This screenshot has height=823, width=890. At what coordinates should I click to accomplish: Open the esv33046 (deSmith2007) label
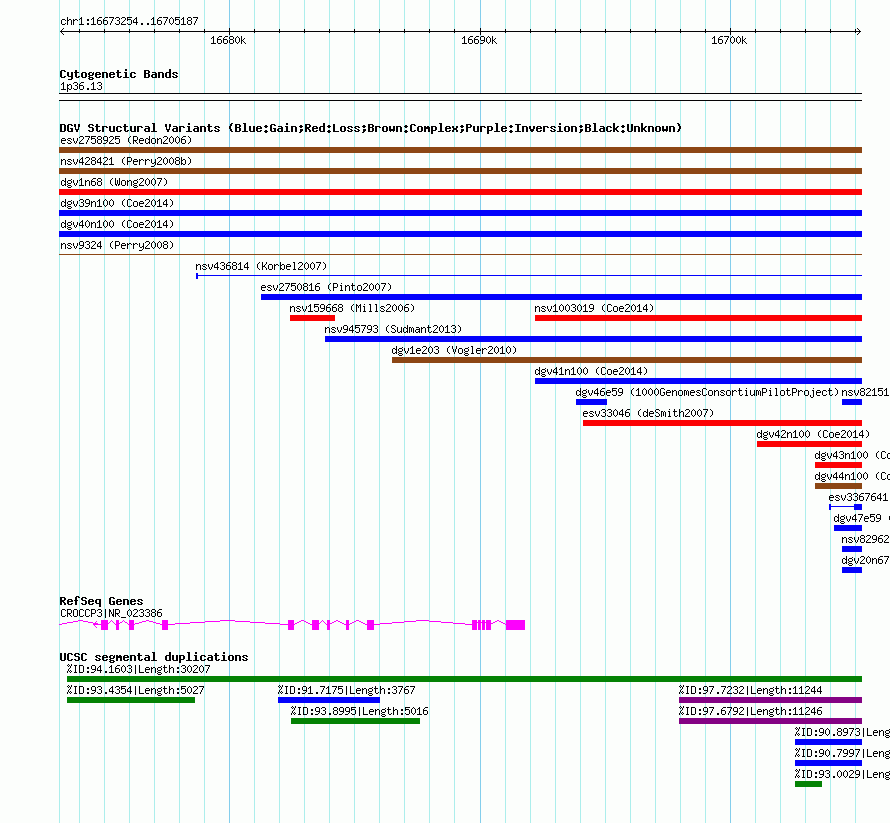click(648, 413)
